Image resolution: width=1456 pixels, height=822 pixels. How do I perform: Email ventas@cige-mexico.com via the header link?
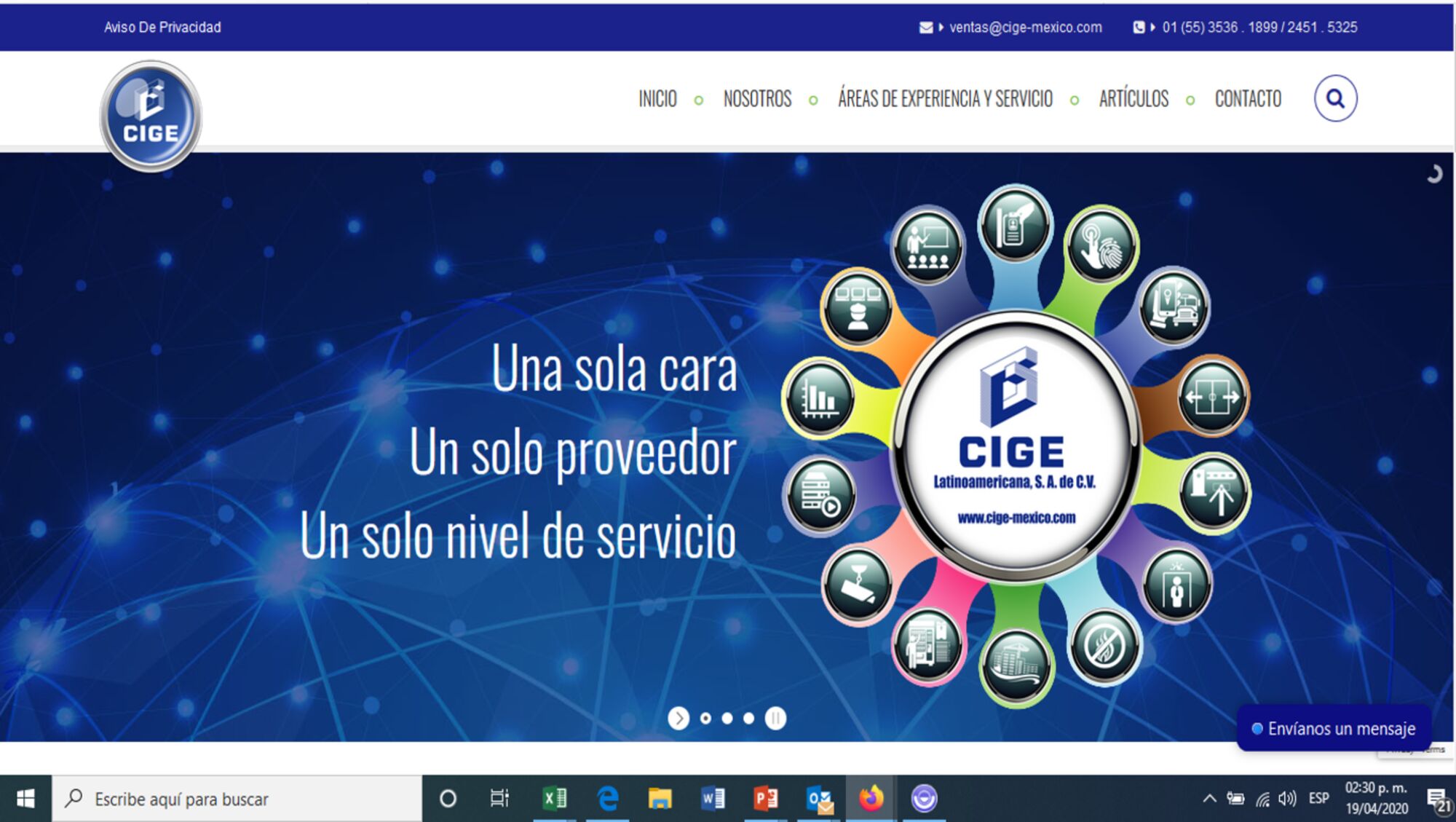pos(1024,28)
